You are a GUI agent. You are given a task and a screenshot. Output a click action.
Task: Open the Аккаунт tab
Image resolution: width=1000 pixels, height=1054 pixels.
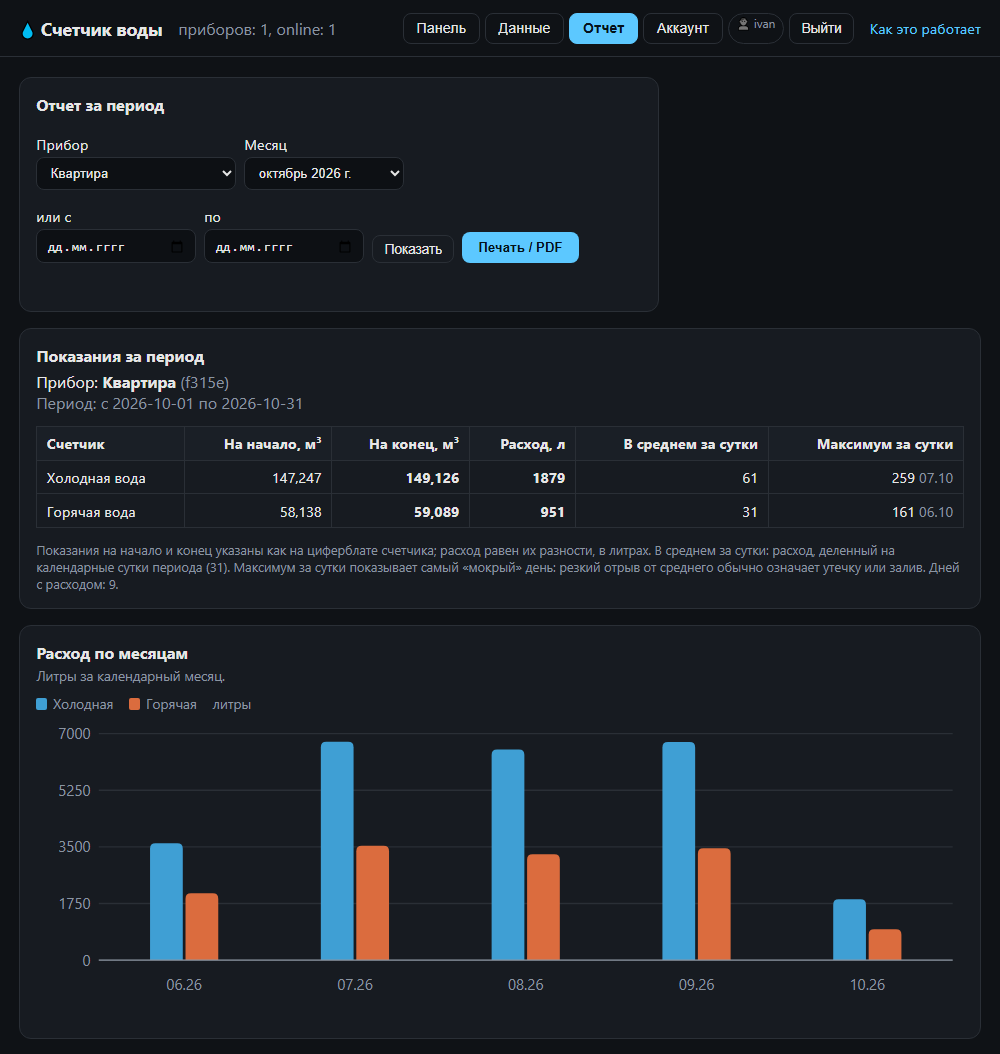click(x=683, y=28)
